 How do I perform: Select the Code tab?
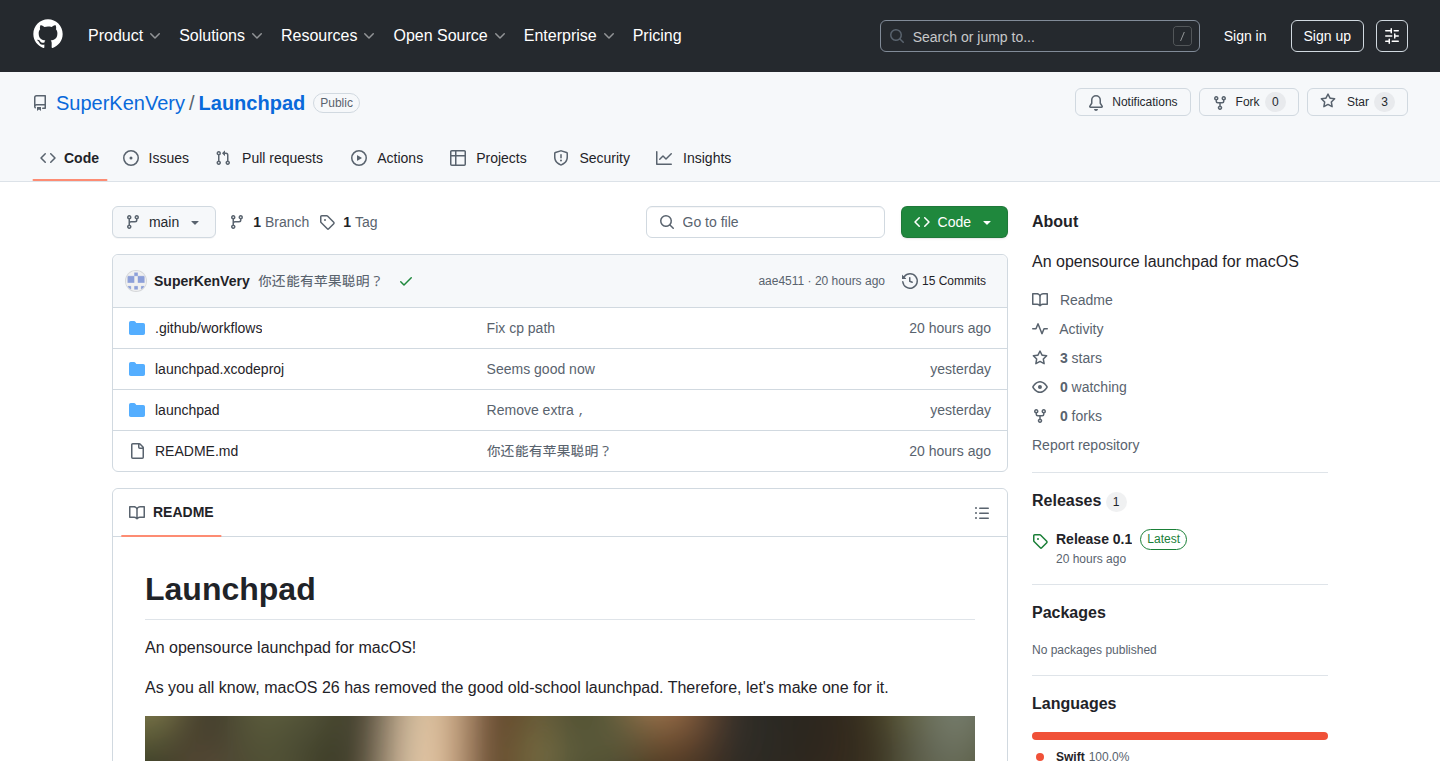(x=70, y=158)
